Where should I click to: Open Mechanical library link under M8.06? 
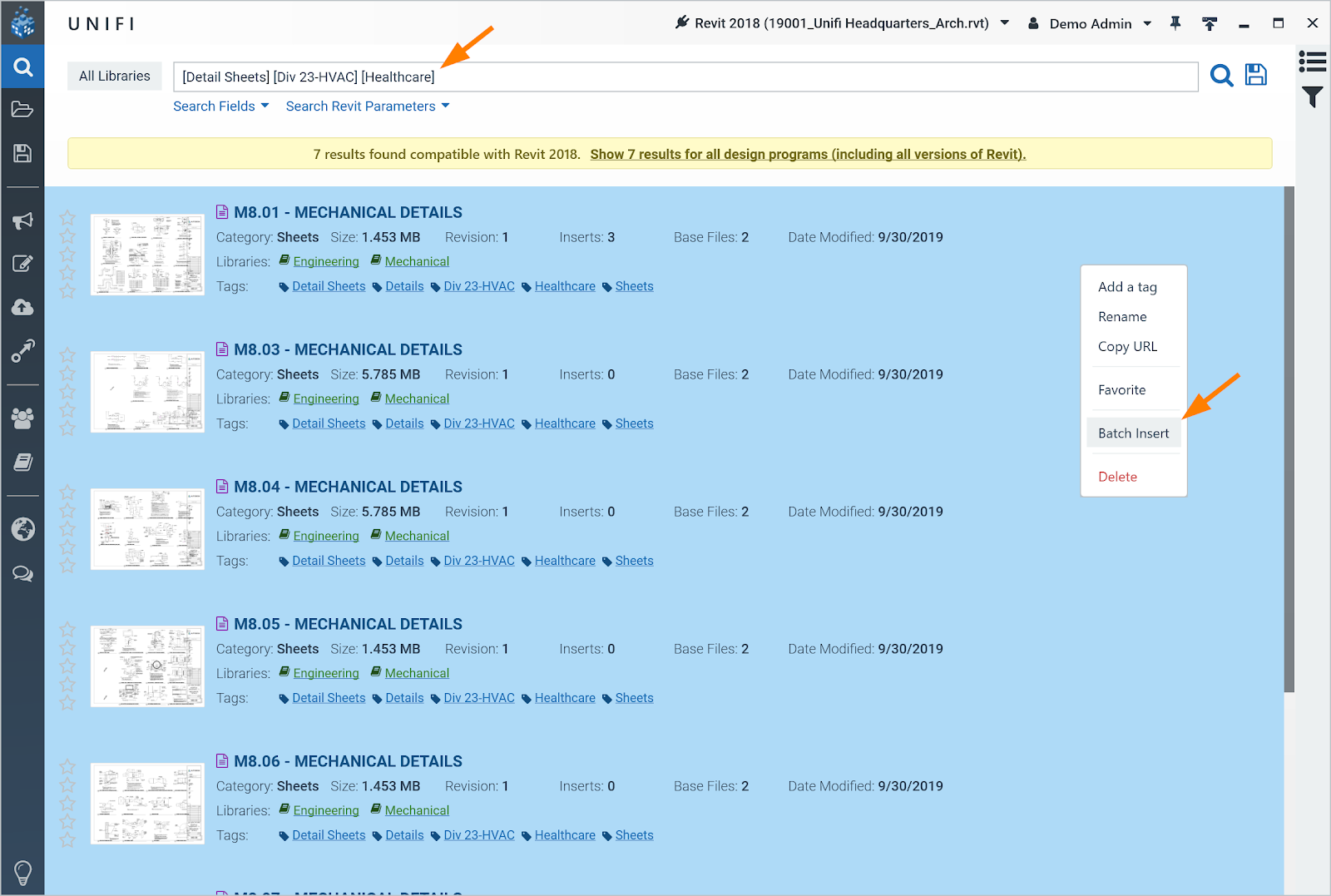[x=417, y=810]
